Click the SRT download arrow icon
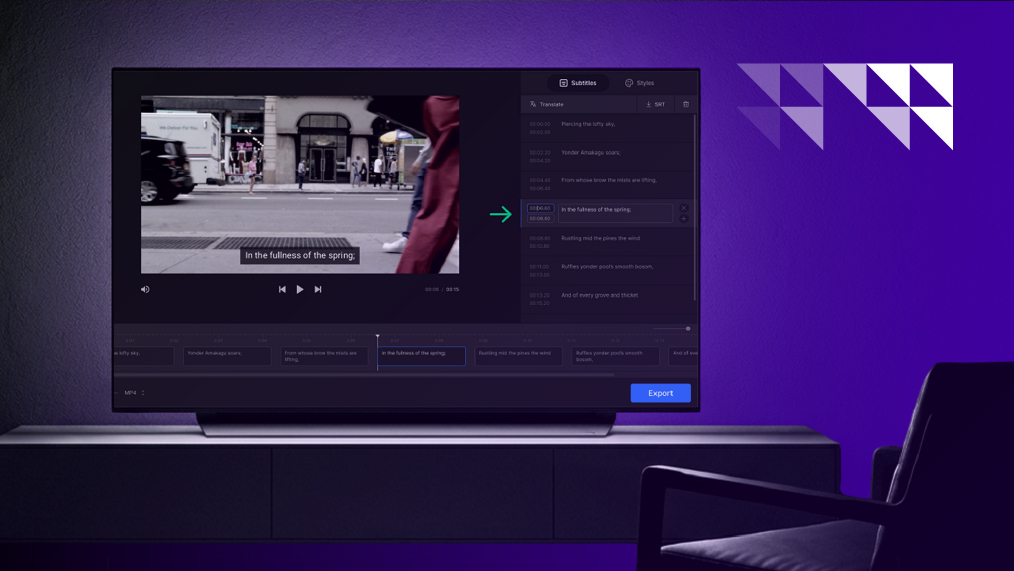 click(x=649, y=104)
